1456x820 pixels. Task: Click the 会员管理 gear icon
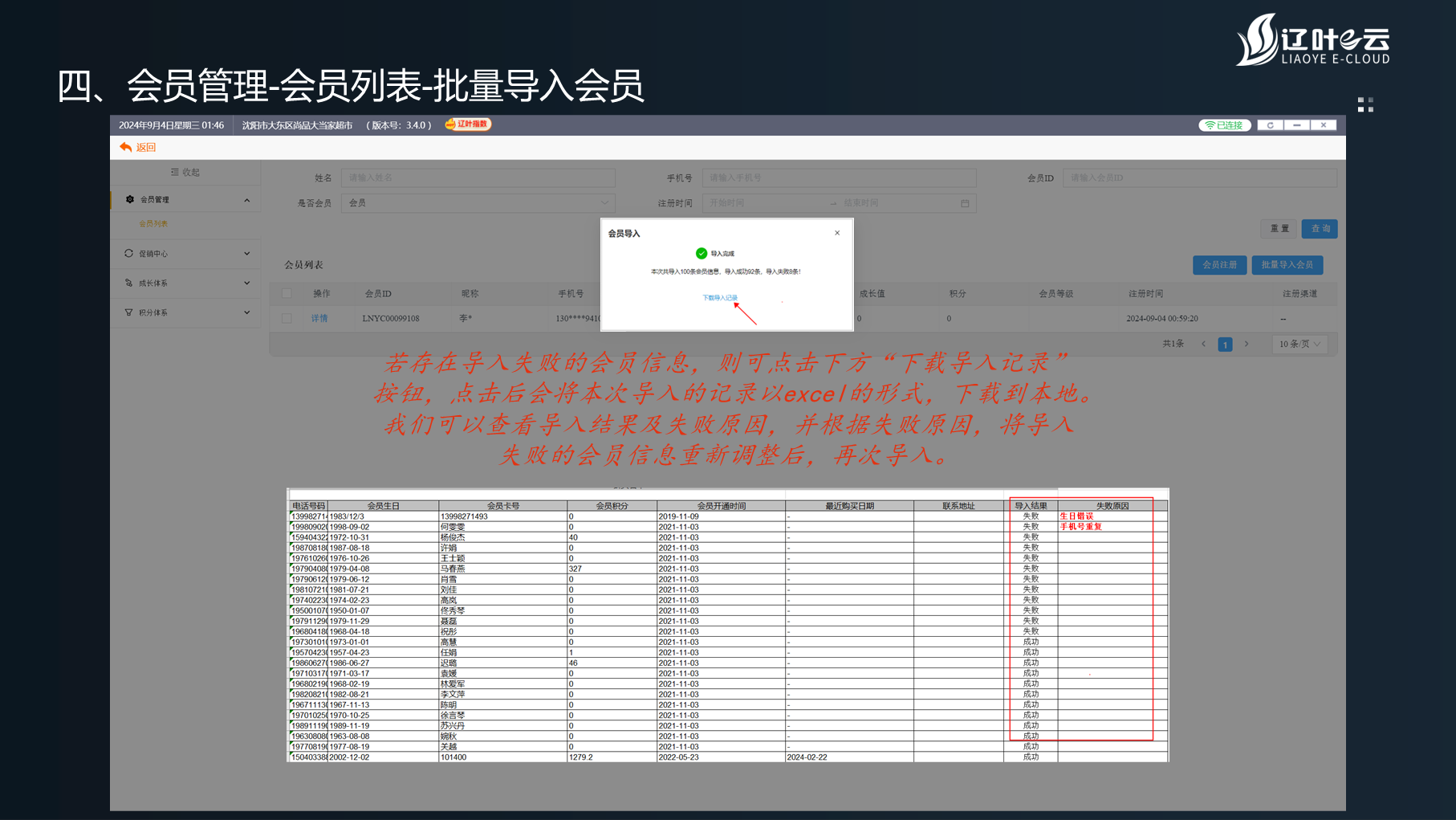(129, 199)
